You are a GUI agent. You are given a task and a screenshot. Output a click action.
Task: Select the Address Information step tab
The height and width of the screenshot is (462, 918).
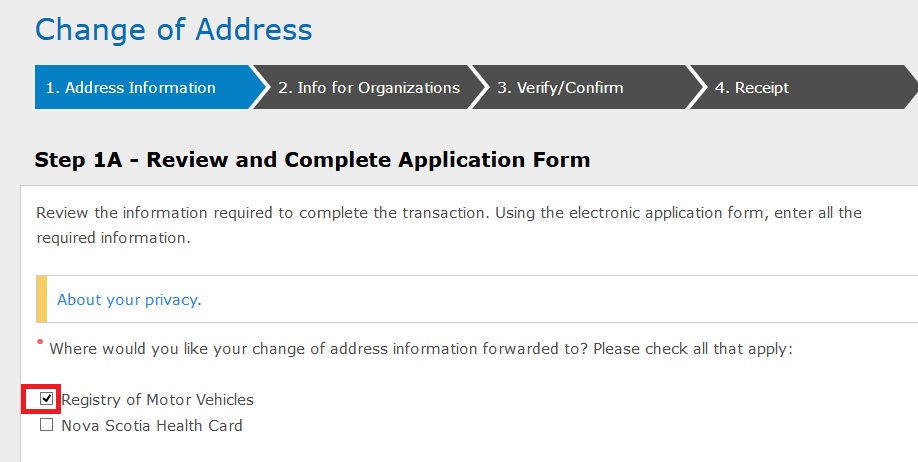tap(140, 88)
